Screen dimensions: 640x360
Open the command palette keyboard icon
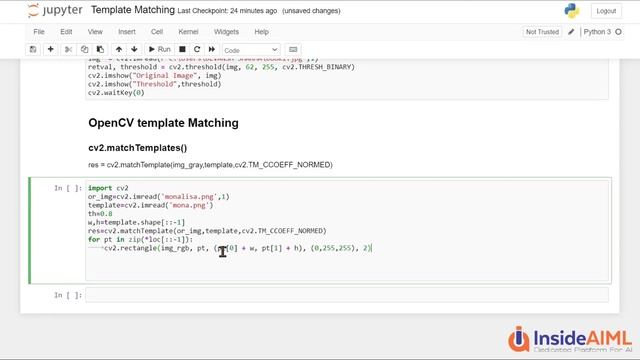pos(293,49)
